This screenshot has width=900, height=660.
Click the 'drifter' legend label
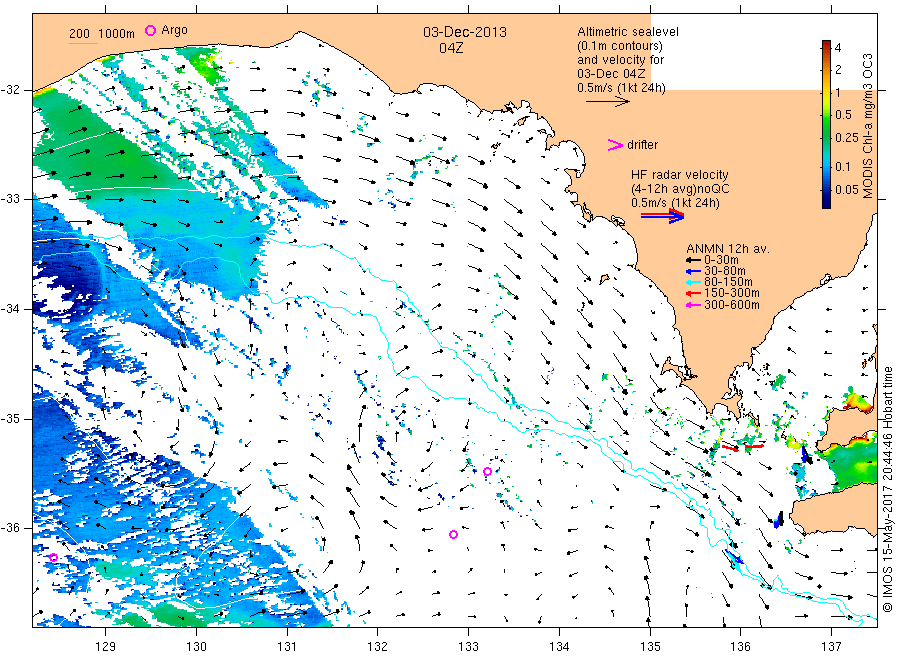pyautogui.click(x=642, y=145)
